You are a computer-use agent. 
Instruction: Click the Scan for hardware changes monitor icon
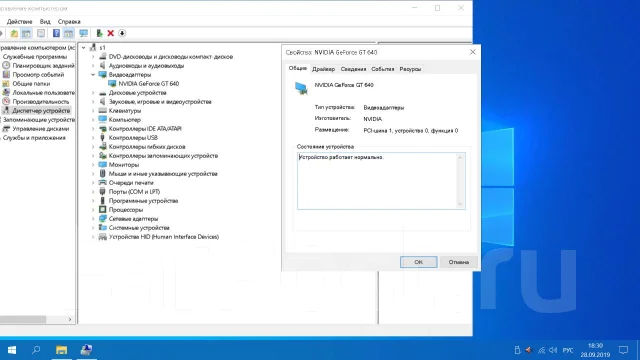click(84, 33)
